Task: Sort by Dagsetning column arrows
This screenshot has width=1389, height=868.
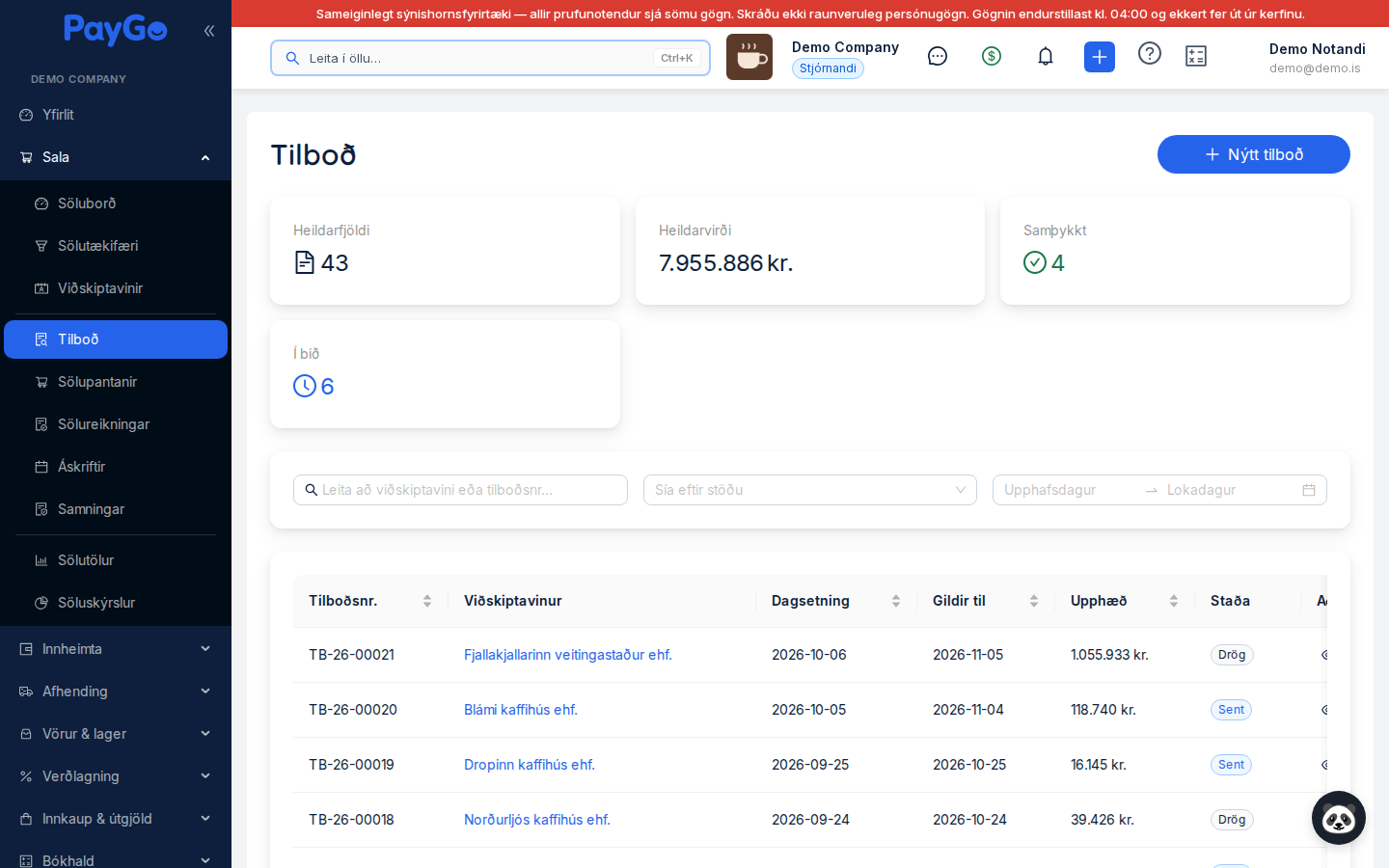Action: (x=896, y=601)
